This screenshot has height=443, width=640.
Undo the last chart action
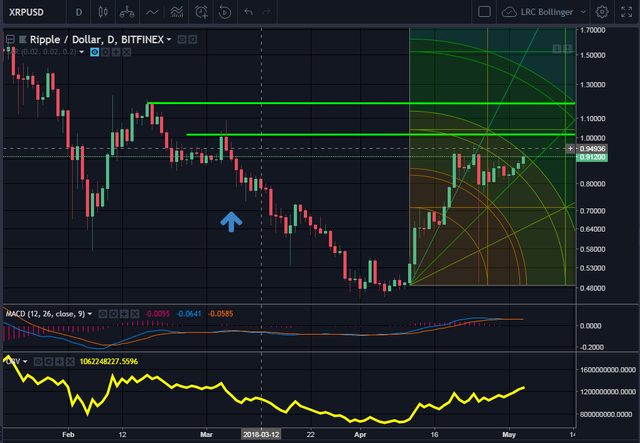point(249,12)
